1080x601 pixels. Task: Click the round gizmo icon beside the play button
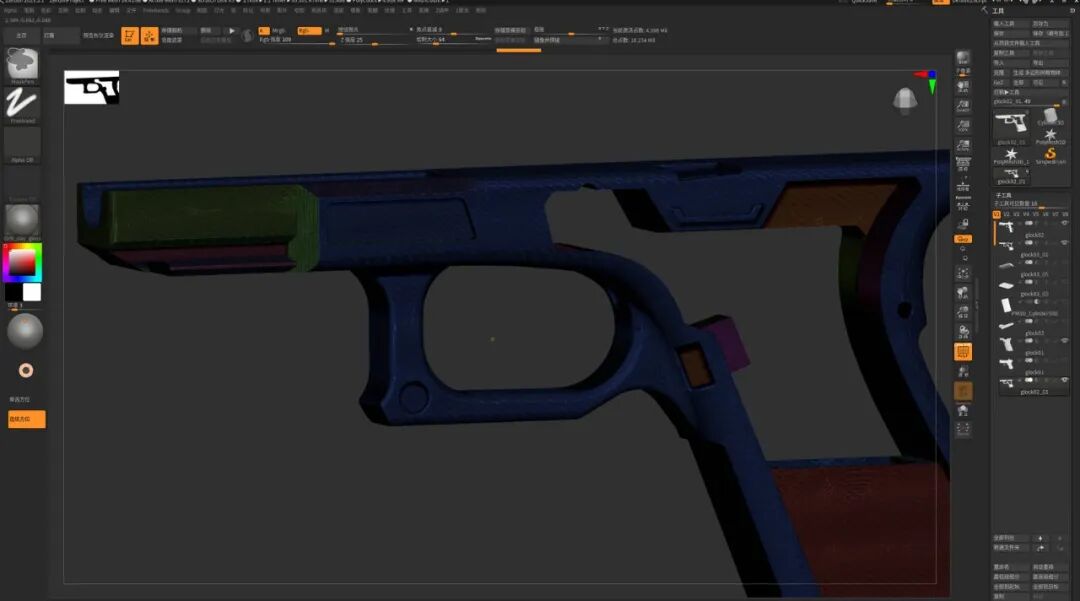tap(247, 36)
